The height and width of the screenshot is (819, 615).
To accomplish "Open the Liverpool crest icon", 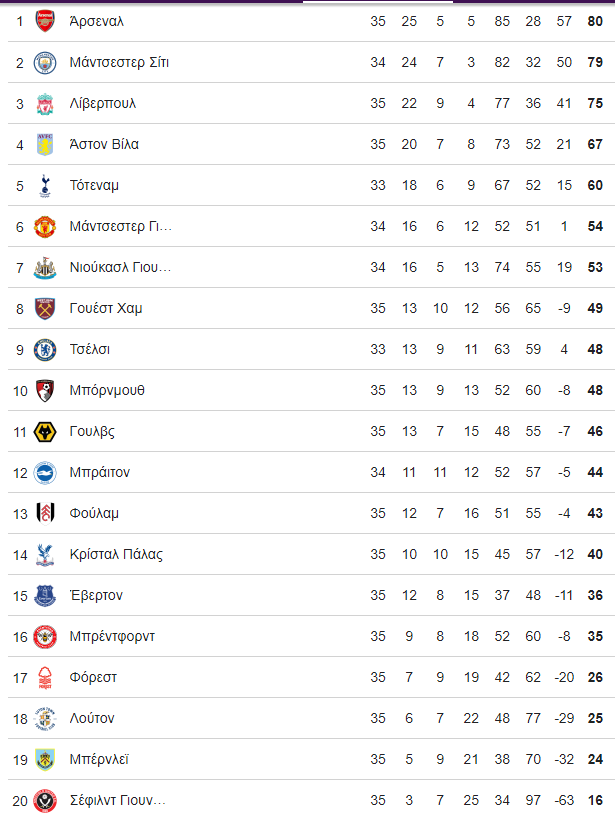I will pos(45,103).
